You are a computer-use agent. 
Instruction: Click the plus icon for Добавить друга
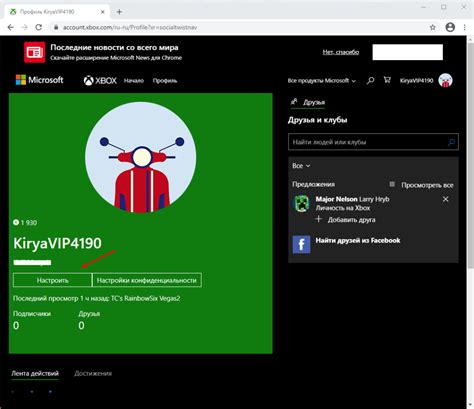pos(319,219)
